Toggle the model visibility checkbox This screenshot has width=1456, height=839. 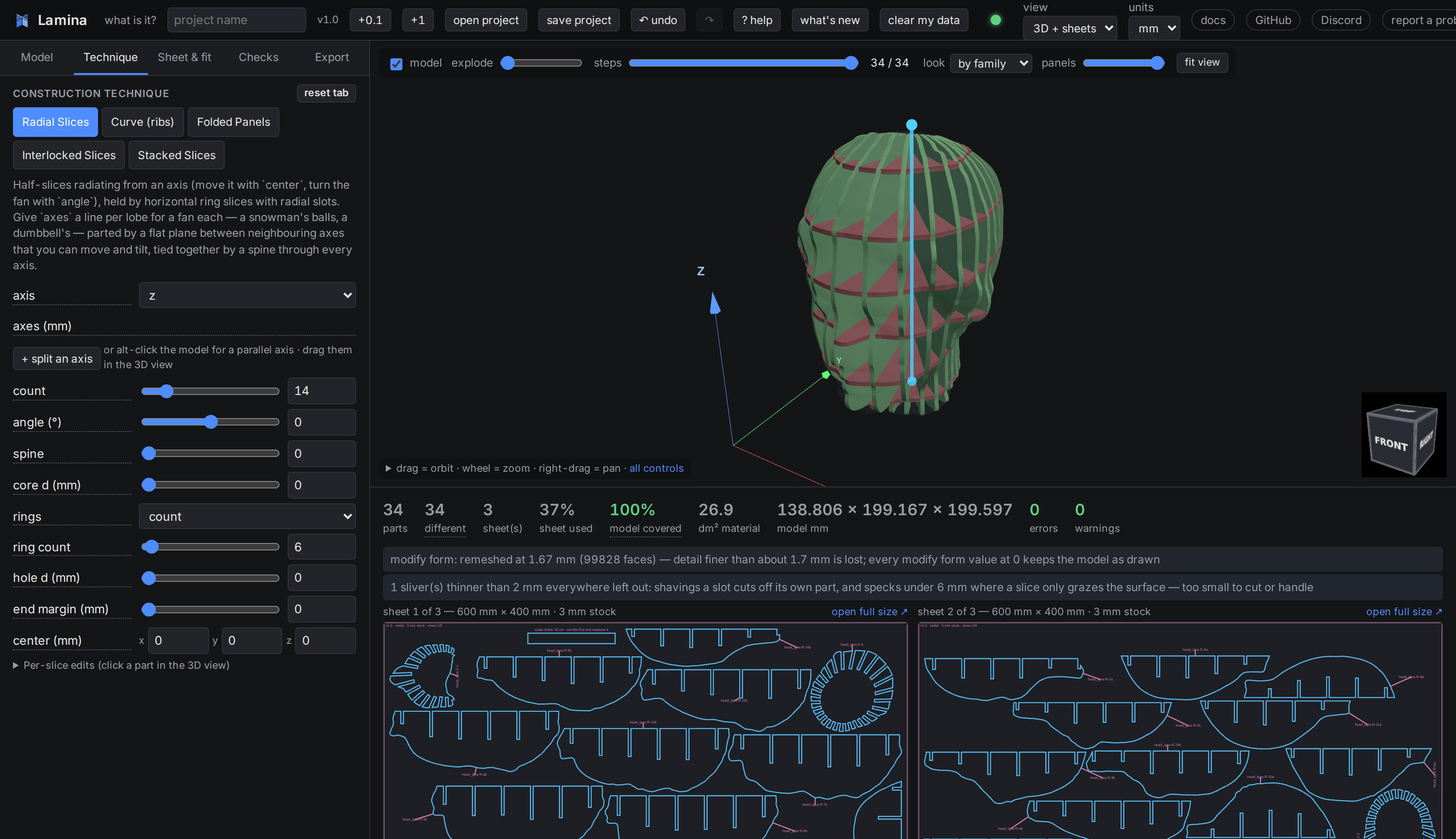click(396, 64)
